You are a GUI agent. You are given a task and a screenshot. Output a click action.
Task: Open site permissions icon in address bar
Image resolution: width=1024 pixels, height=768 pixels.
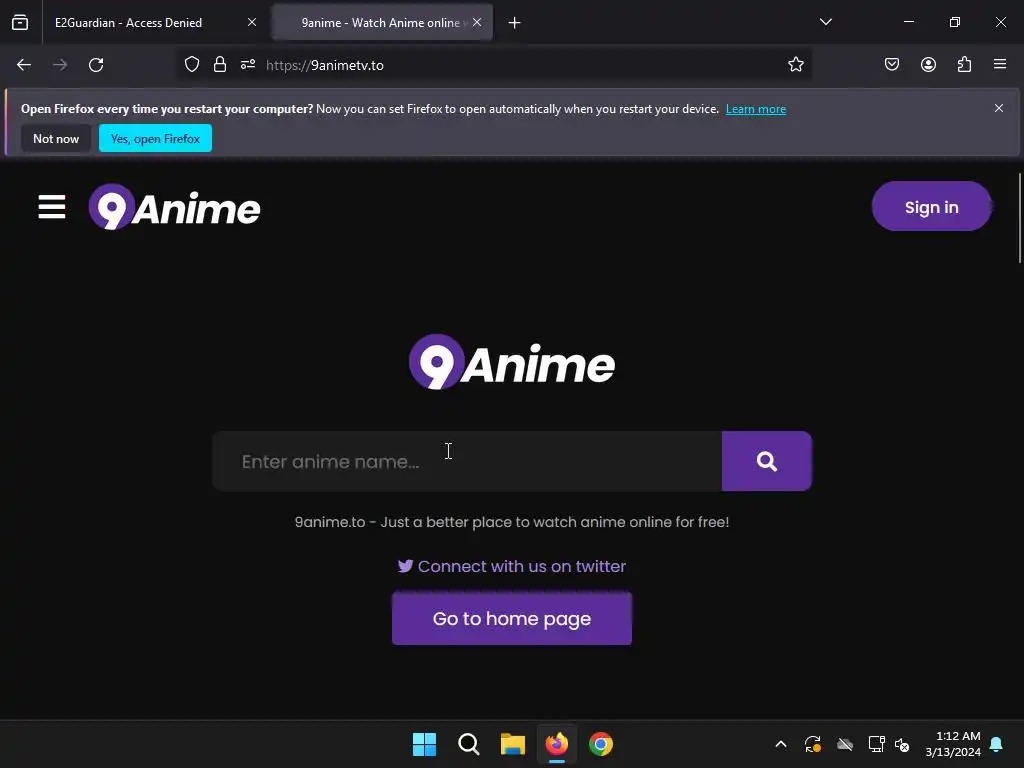point(248,65)
